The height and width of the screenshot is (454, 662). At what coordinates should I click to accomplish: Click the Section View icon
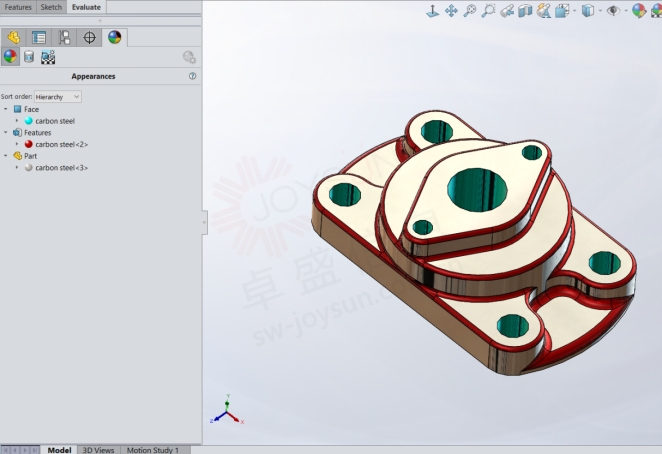pyautogui.click(x=525, y=10)
